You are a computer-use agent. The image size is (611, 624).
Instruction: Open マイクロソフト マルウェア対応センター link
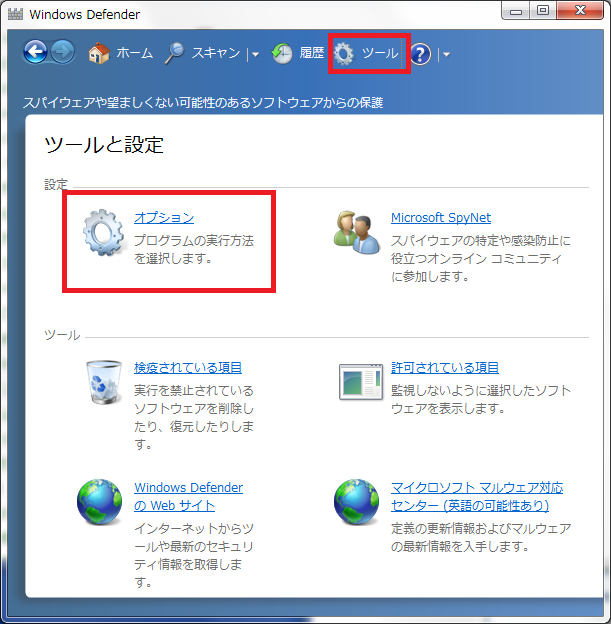click(x=477, y=497)
